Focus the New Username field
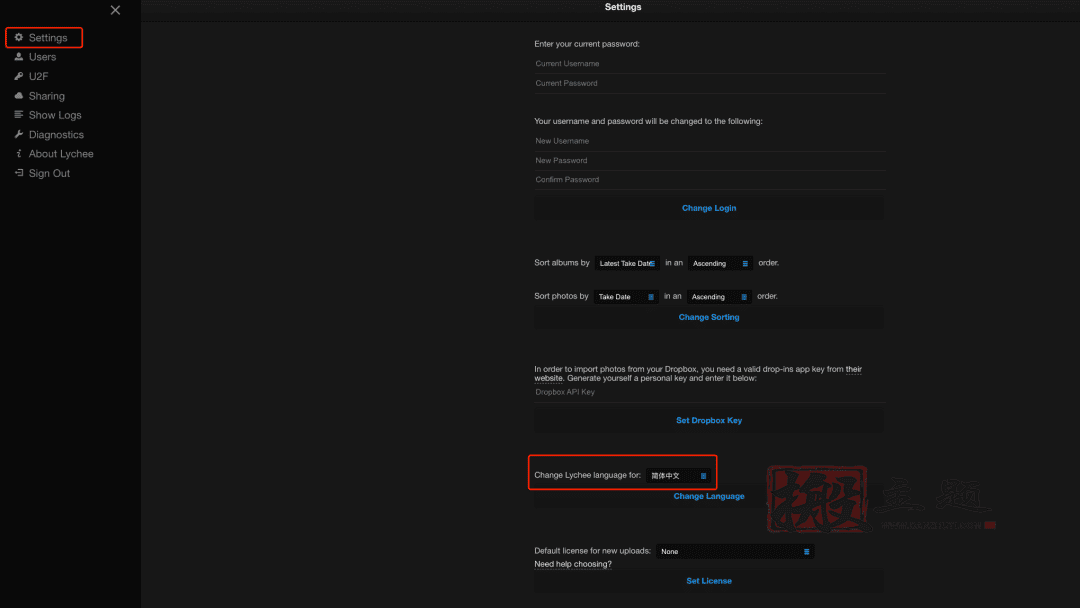The width and height of the screenshot is (1080, 608). click(709, 141)
